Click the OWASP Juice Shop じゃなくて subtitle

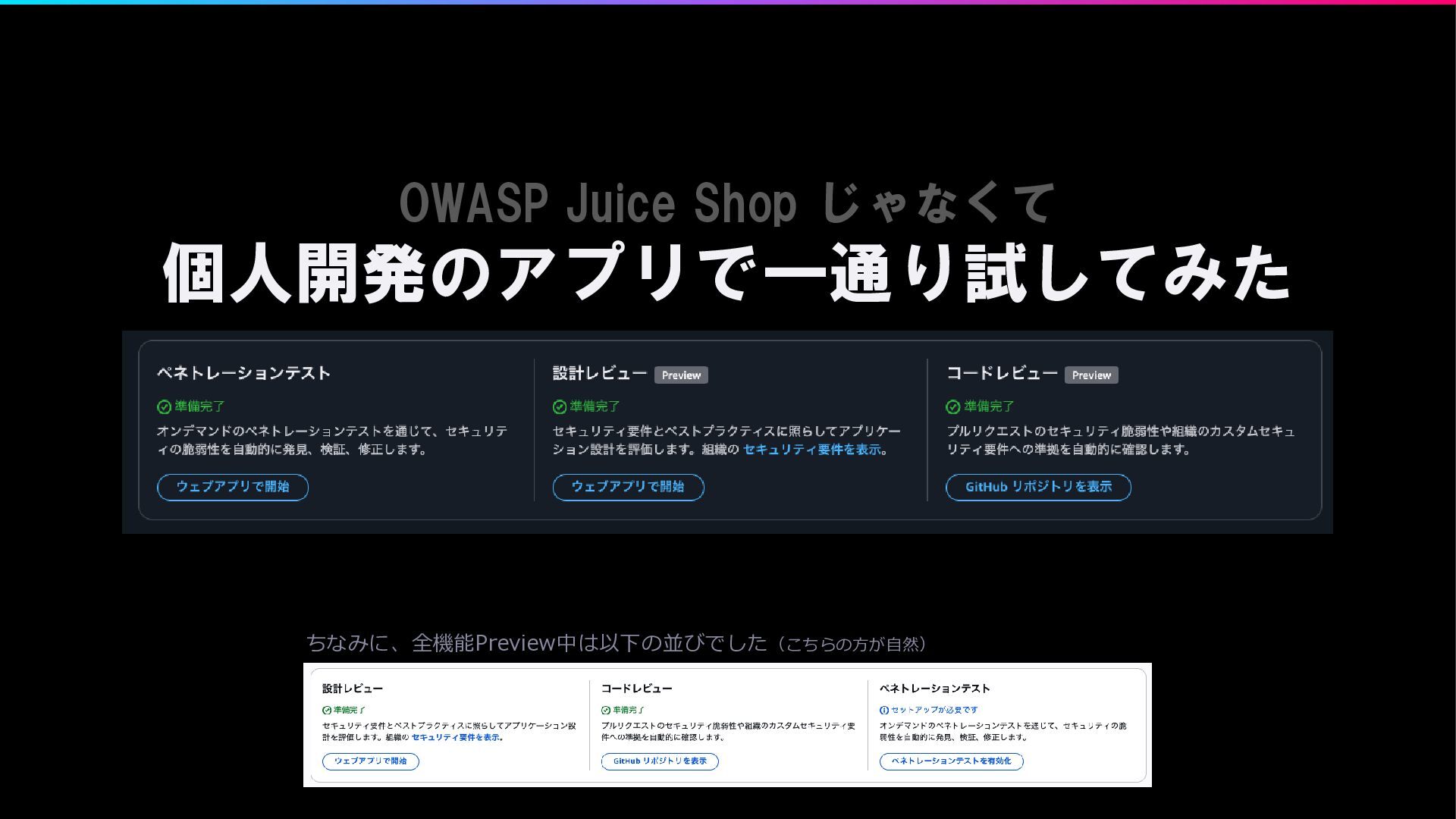pos(726,203)
